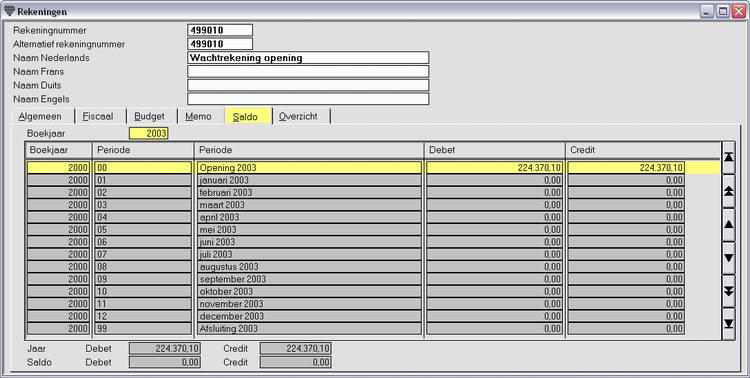Jump to last record navigation button

coord(728,324)
